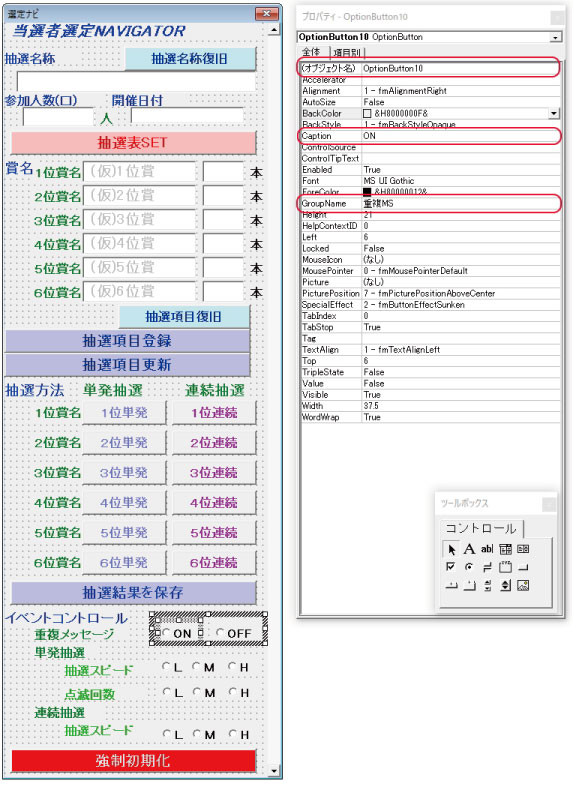Select the pointer (Select Objects) tool

click(x=451, y=549)
